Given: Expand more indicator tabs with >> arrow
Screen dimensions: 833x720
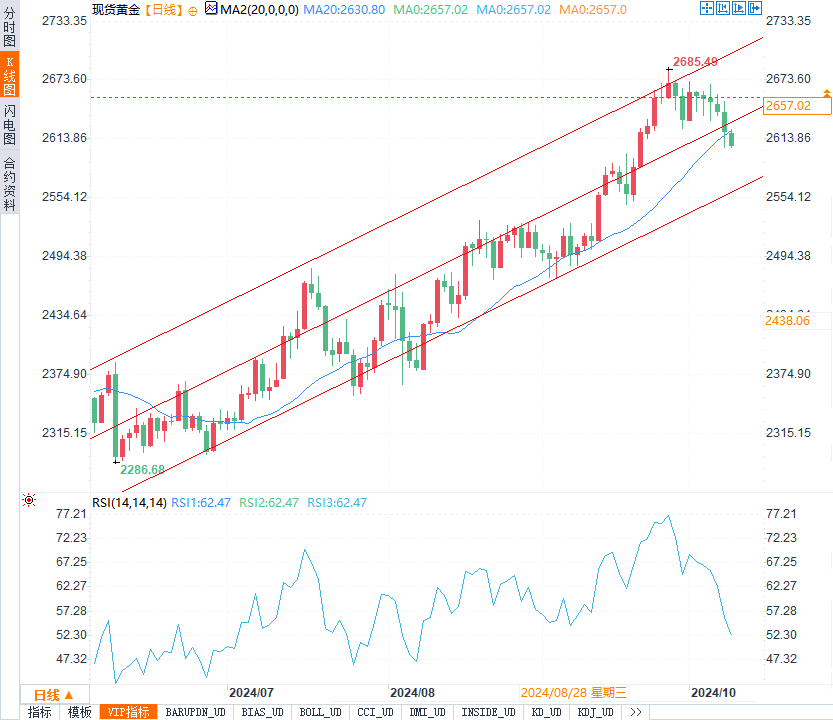Looking at the screenshot, I should [x=635, y=712].
